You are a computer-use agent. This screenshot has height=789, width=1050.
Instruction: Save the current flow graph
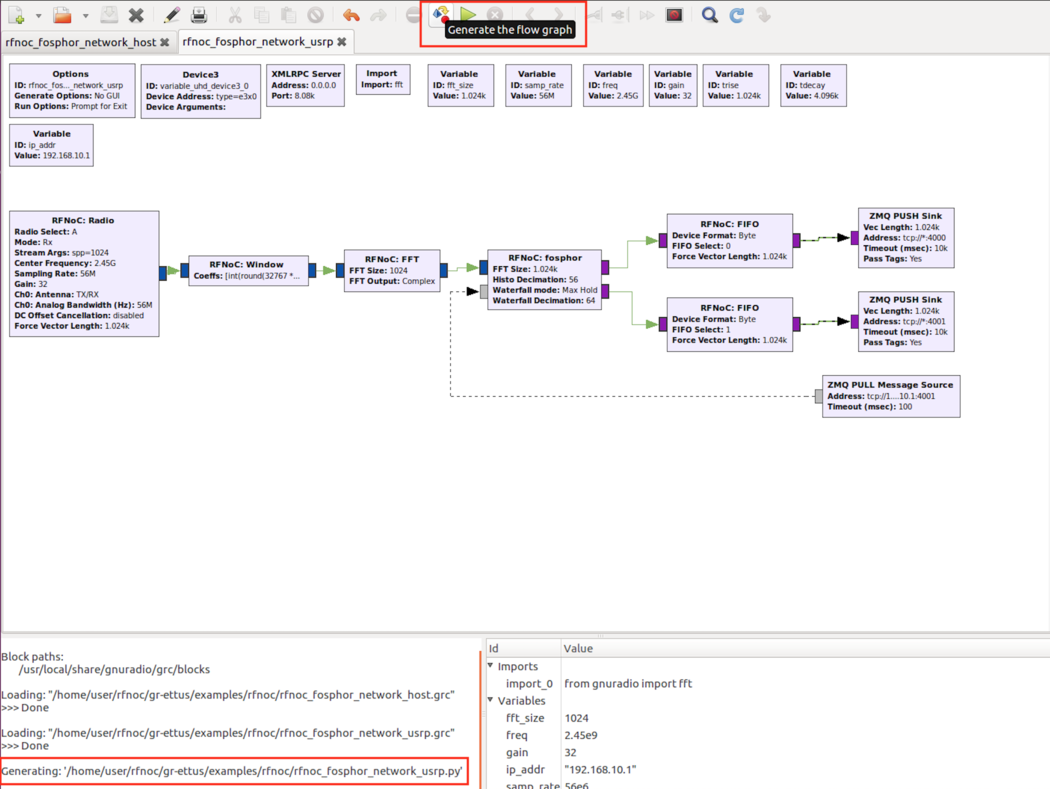point(109,14)
